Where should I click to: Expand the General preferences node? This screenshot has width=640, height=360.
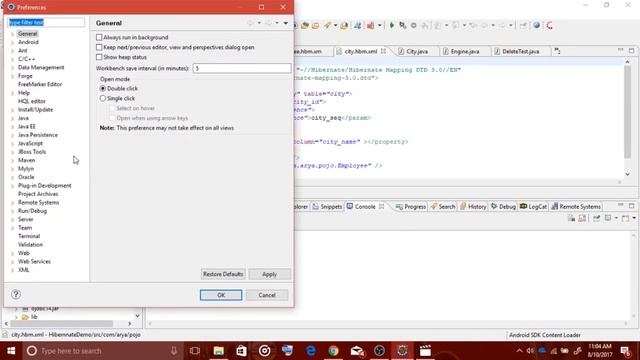pos(12,34)
